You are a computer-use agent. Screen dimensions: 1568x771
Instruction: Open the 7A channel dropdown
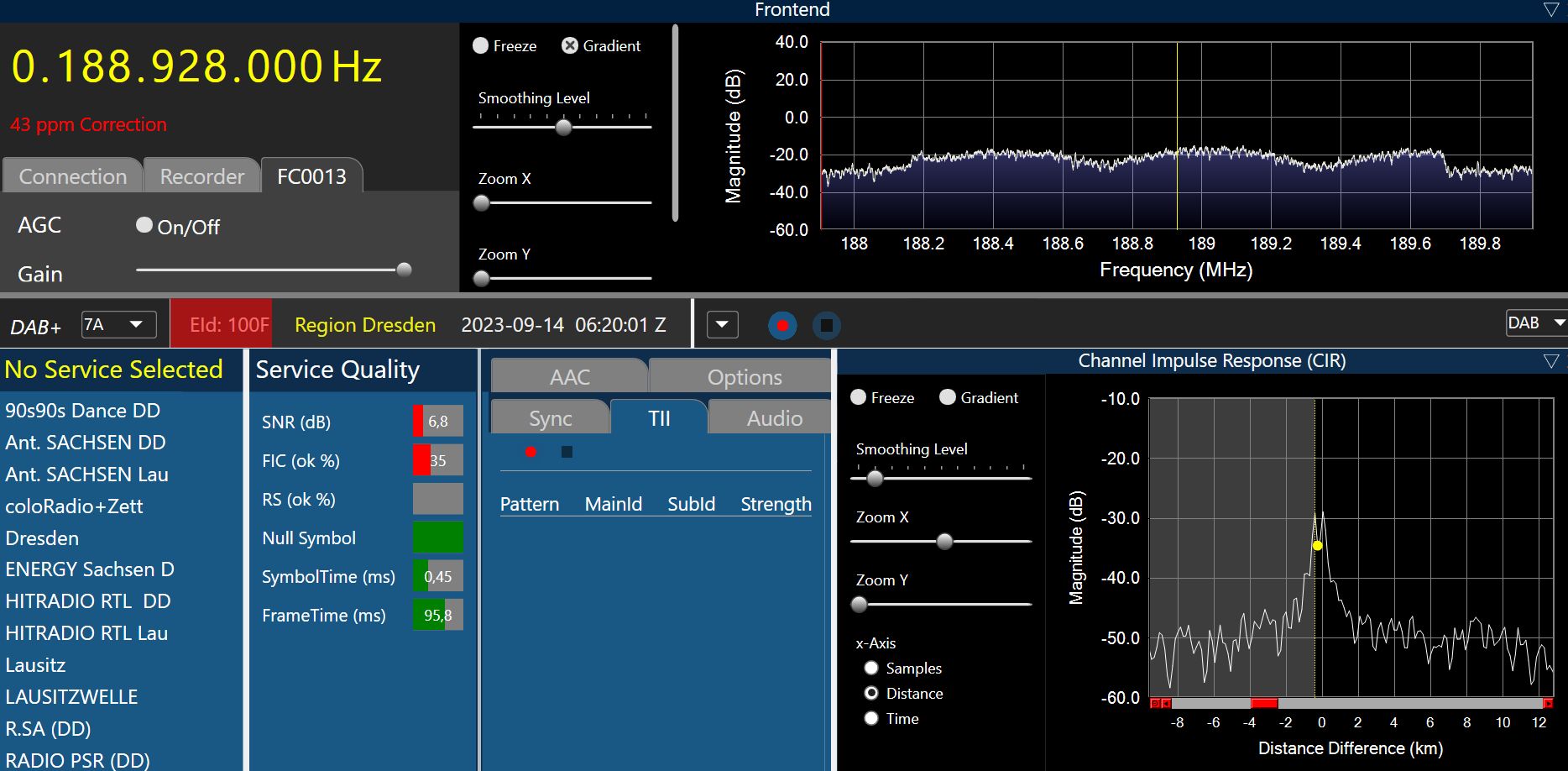click(x=119, y=324)
